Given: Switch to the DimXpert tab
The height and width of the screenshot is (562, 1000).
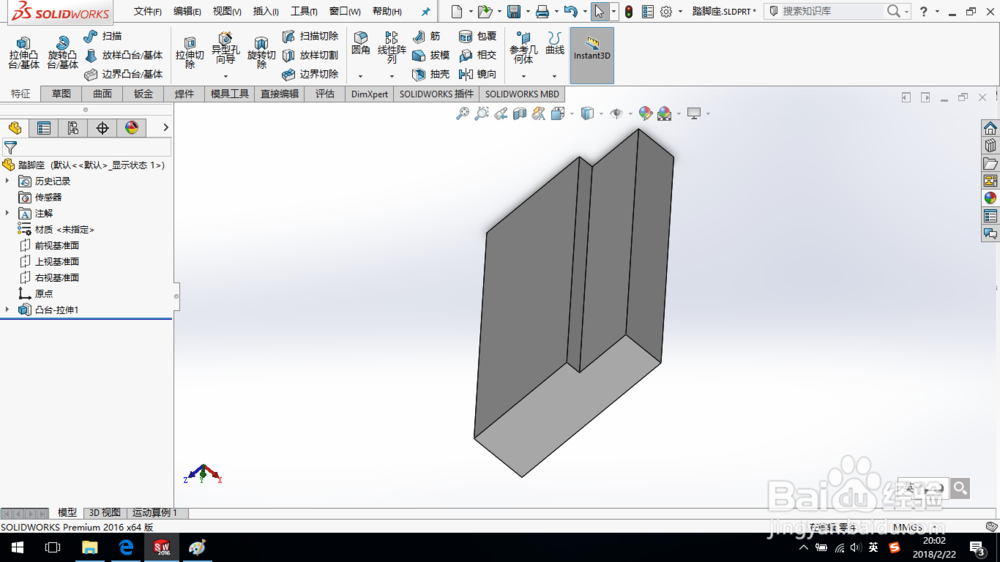Looking at the screenshot, I should click(369, 94).
